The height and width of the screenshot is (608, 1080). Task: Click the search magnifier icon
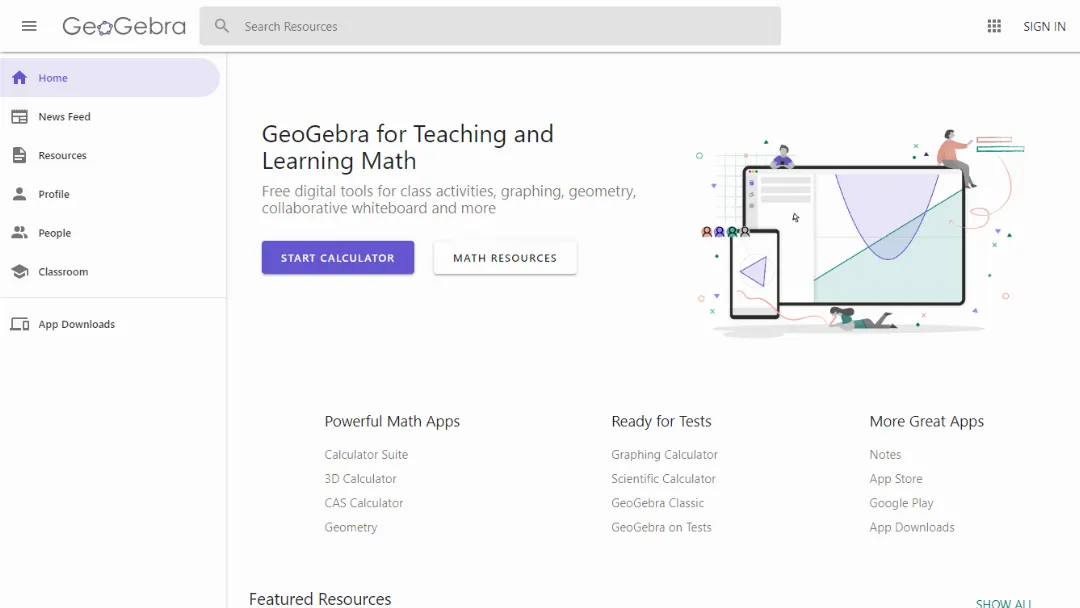pyautogui.click(x=222, y=26)
